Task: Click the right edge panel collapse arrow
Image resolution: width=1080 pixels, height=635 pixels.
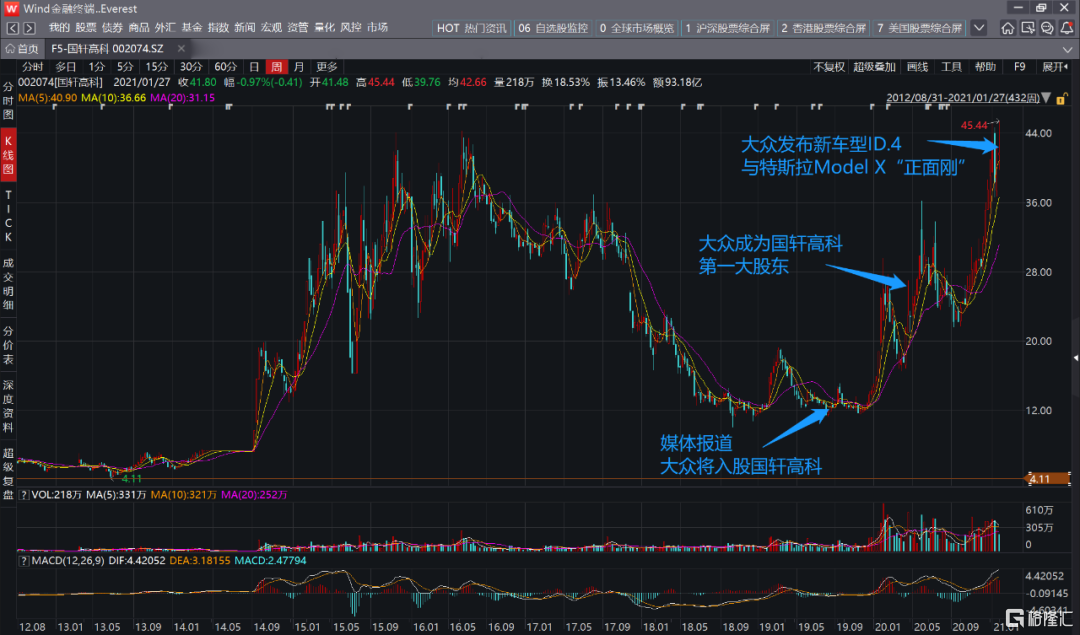Action: pos(1076,358)
